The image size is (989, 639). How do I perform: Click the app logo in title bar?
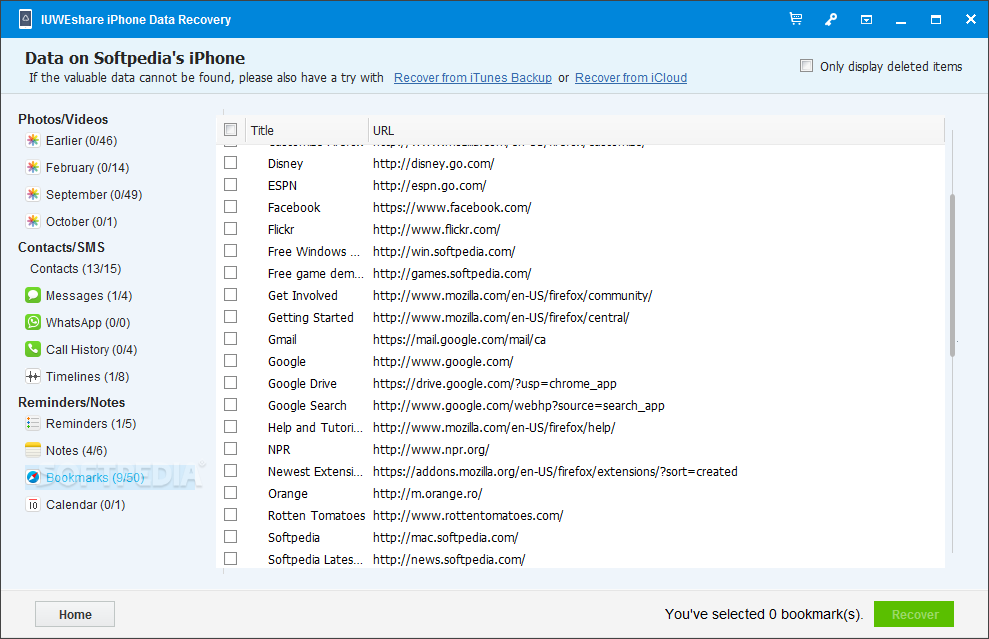25,19
